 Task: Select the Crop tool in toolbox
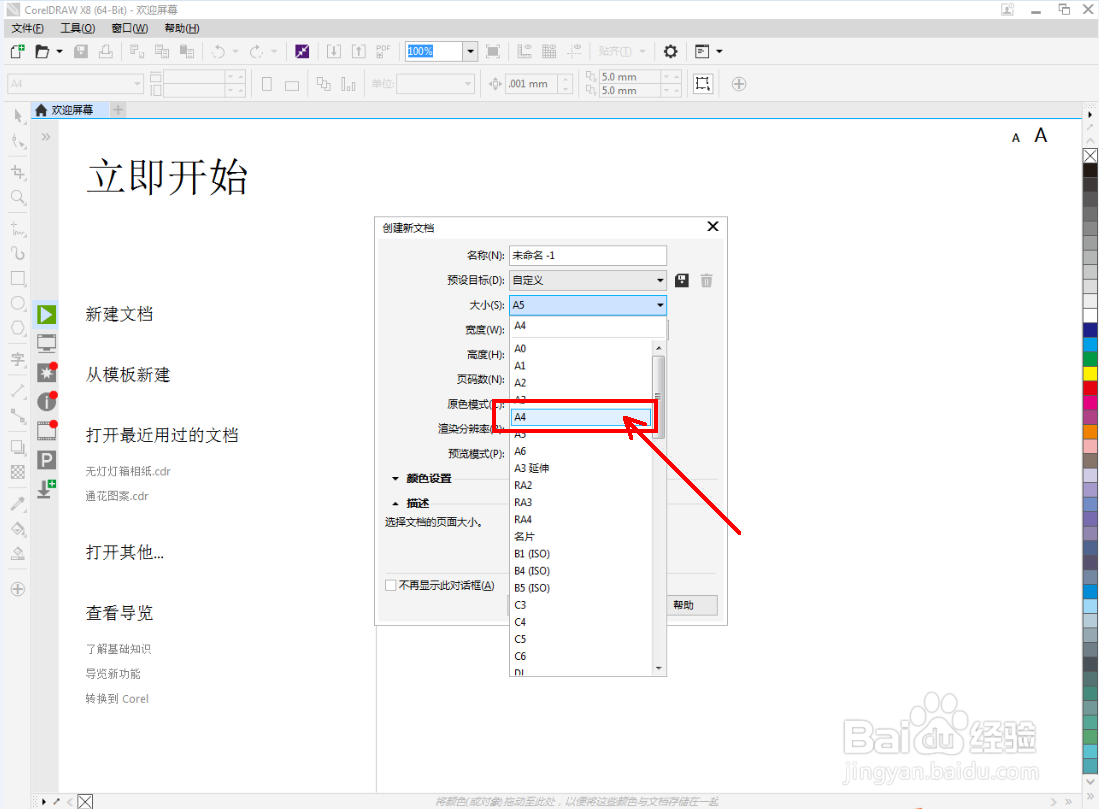click(x=18, y=172)
